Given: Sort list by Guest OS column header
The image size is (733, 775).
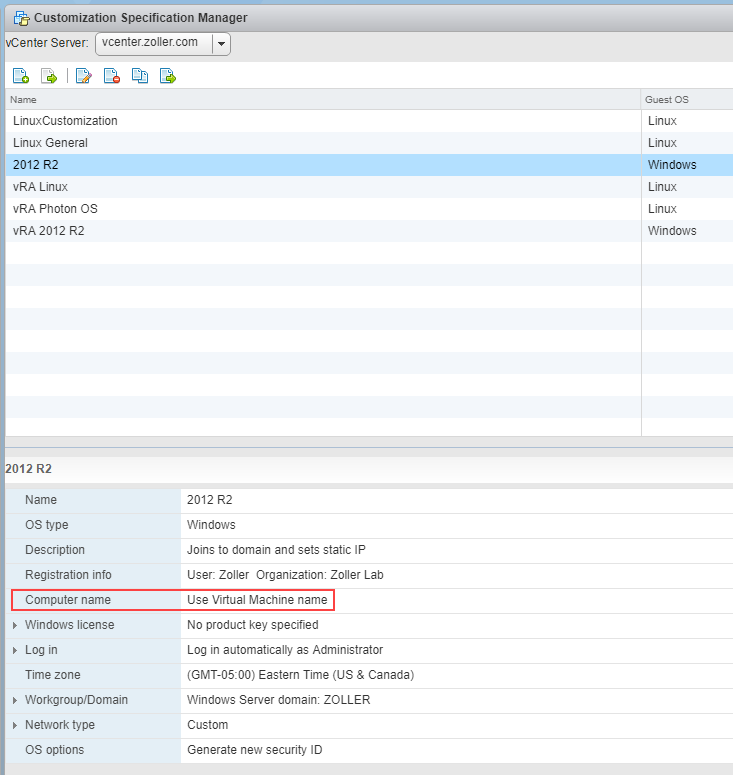Looking at the screenshot, I should (x=687, y=99).
